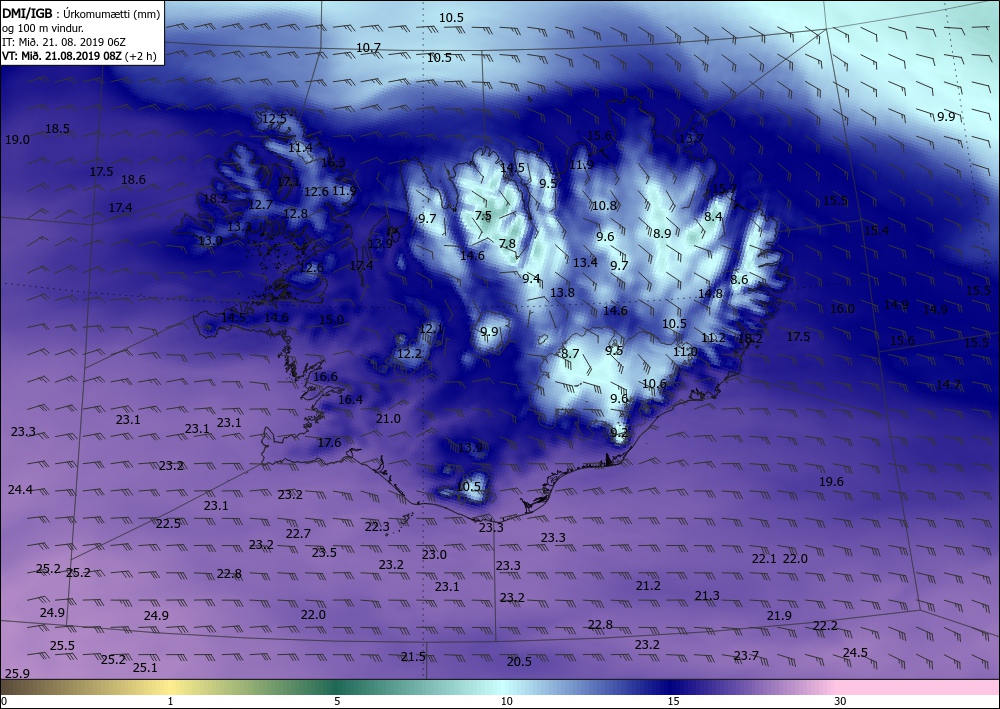The width and height of the screenshot is (1000, 709).
Task: Click the value 17.6 on the map
Action: tap(329, 442)
